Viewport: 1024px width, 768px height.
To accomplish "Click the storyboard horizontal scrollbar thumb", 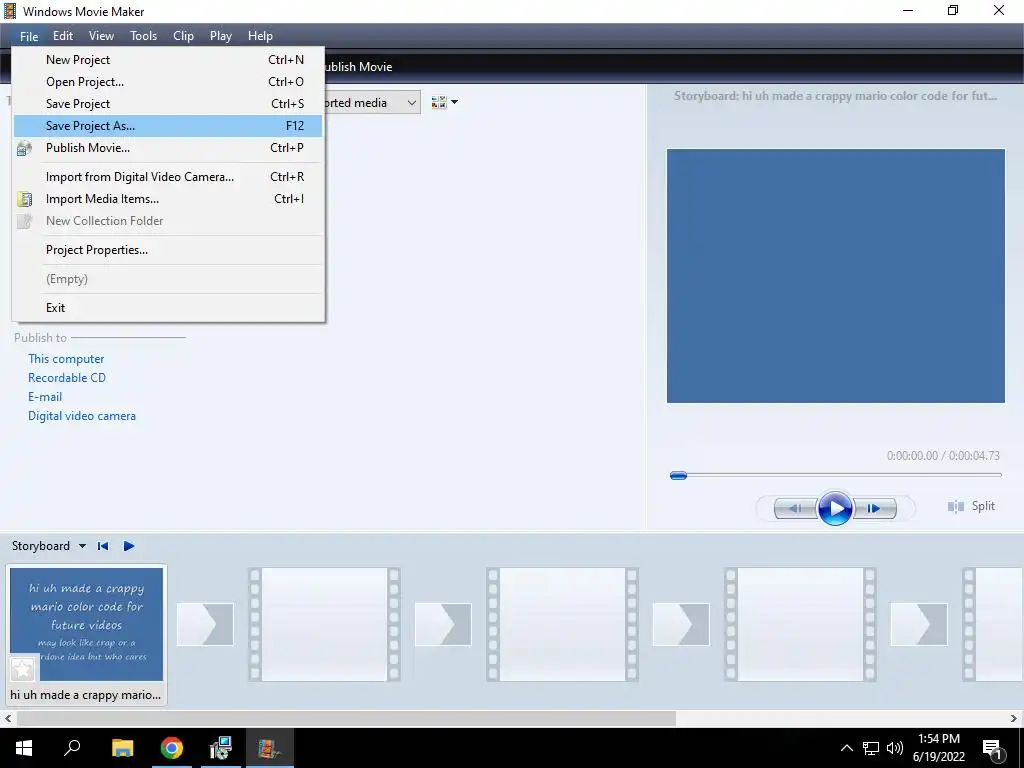I will [x=346, y=718].
